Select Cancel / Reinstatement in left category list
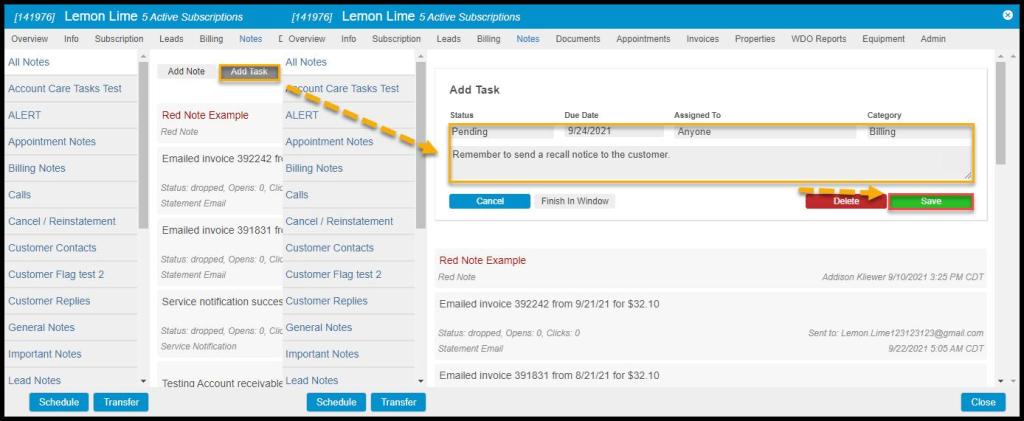 (62, 221)
